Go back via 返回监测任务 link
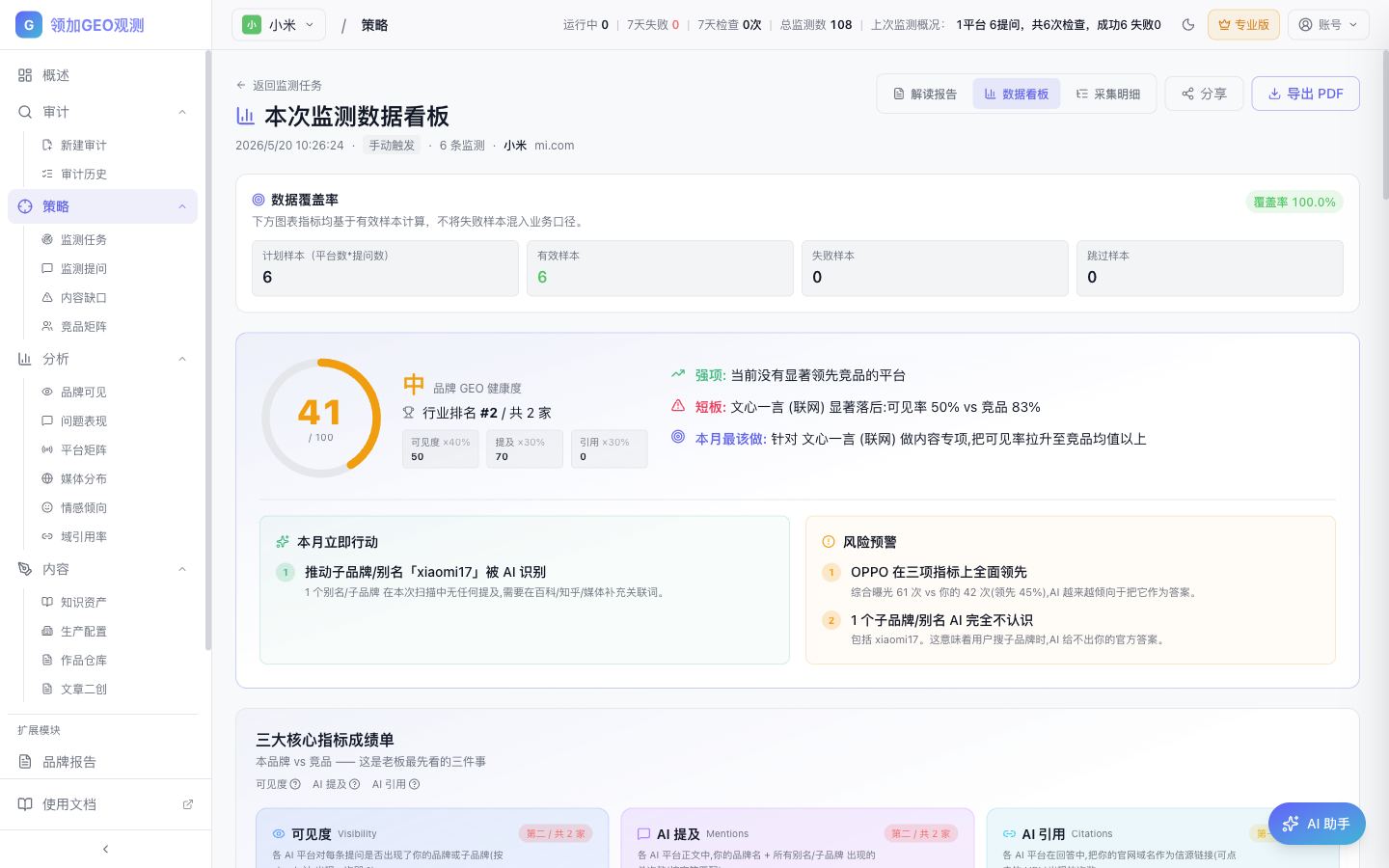Screen dimensions: 1389x868 tap(279, 86)
